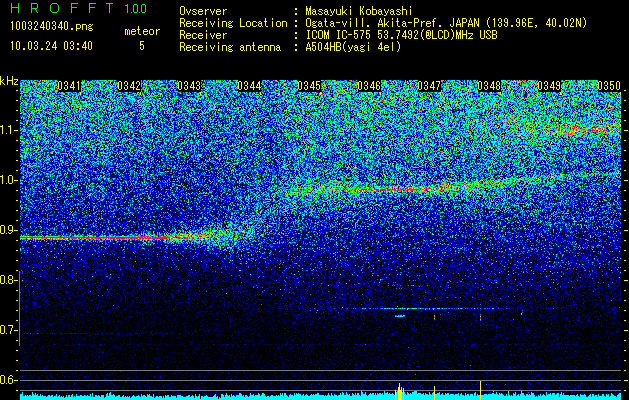Click receiver ICOM IC-575 53.7492 MHz text
629x400 pixels.
point(401,35)
